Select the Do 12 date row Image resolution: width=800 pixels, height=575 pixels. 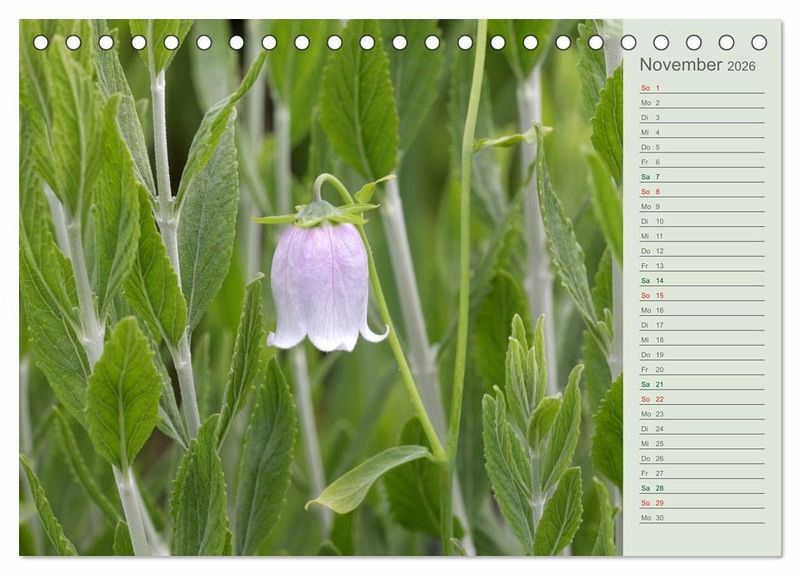[702, 251]
